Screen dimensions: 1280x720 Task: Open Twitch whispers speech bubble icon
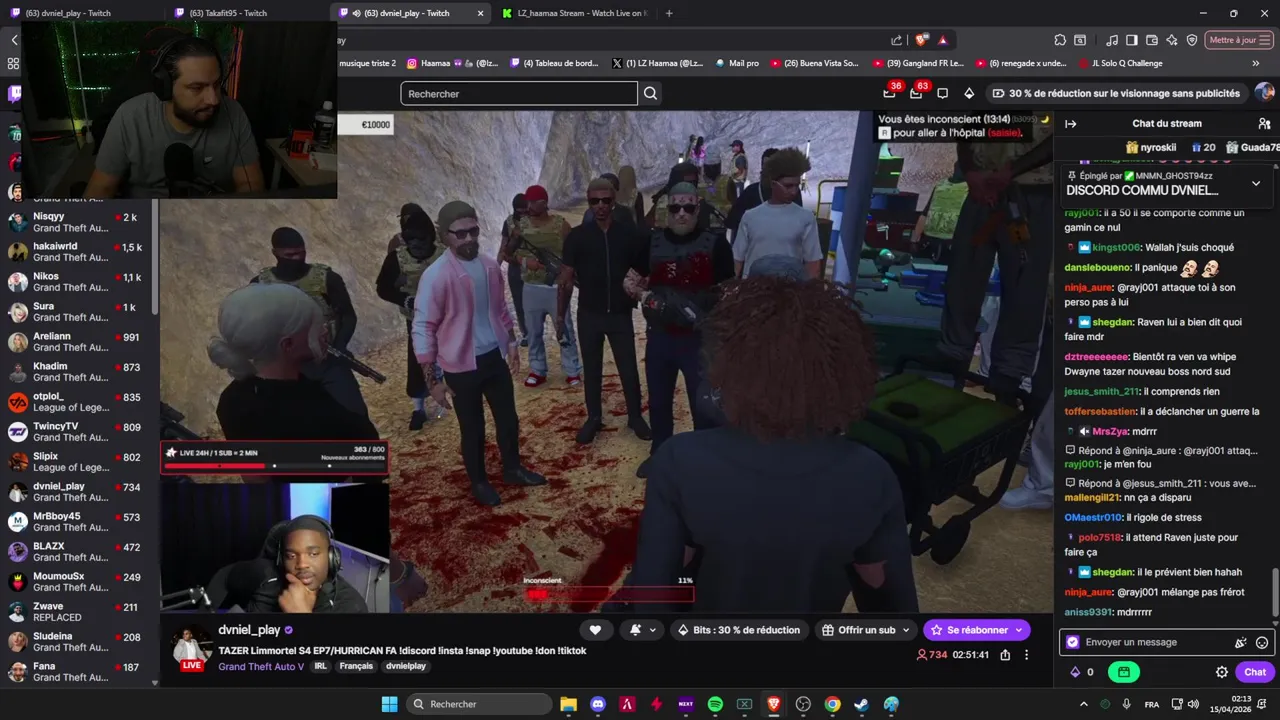coord(942,93)
